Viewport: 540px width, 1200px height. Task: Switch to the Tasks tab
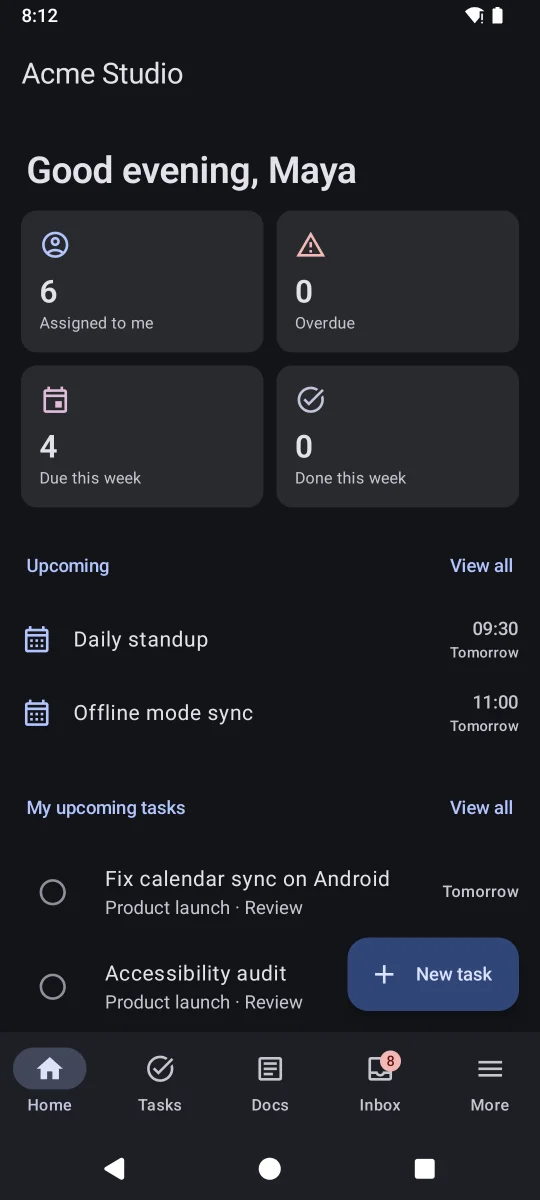coord(160,1081)
